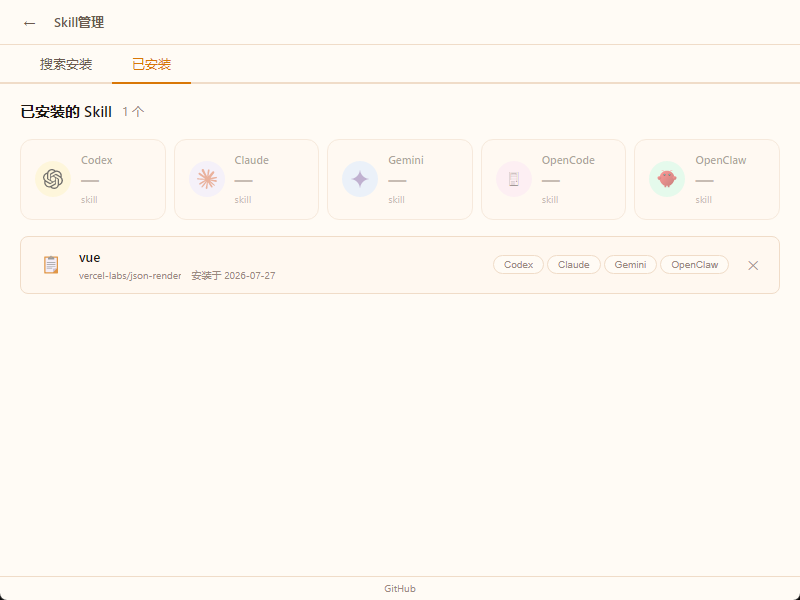Screen dimensions: 800x600
Task: Select the 已安装 tab
Action: tap(152, 64)
